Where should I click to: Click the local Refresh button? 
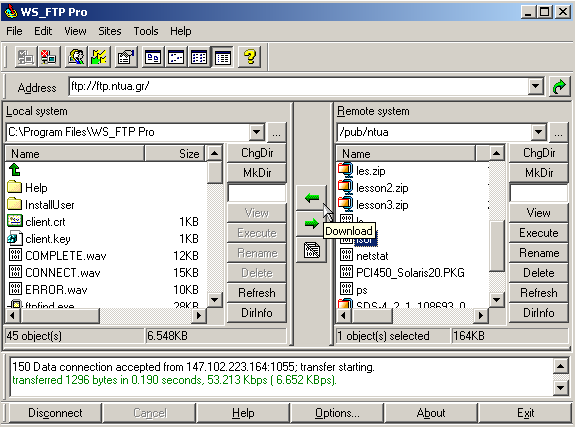point(257,292)
